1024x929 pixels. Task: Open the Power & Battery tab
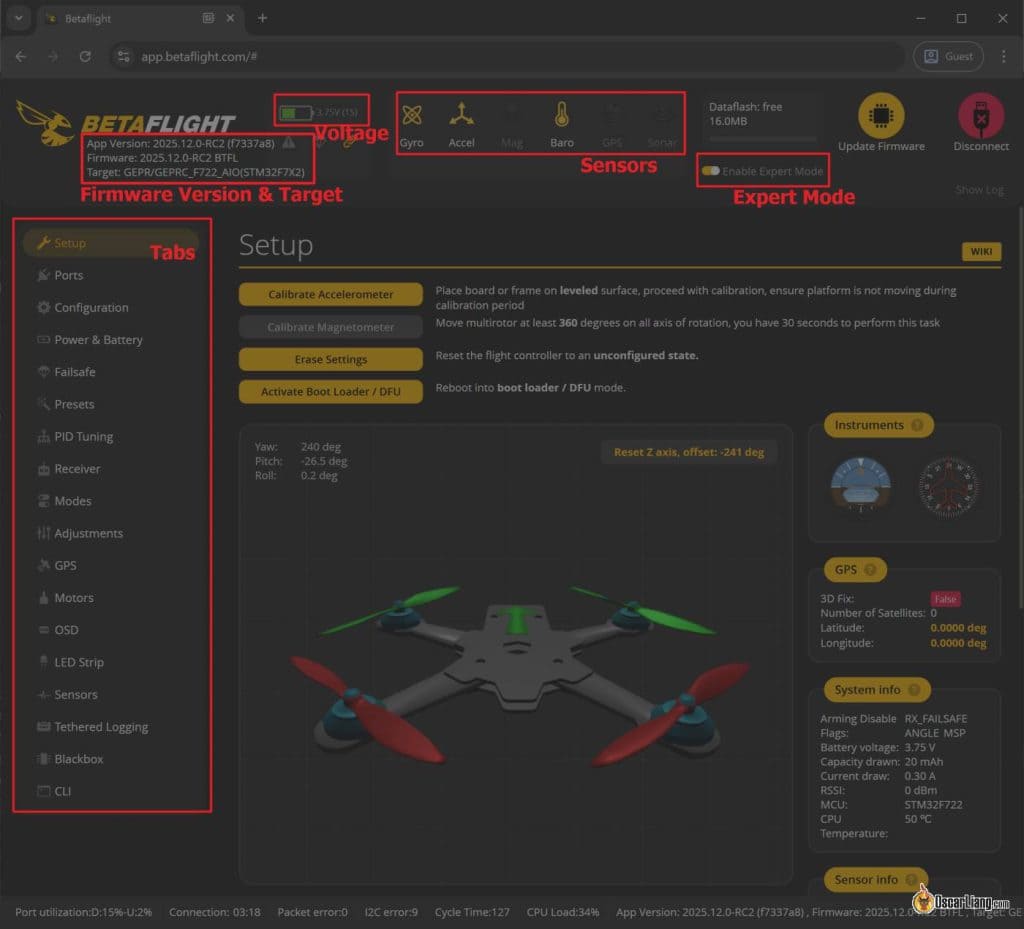click(111, 339)
